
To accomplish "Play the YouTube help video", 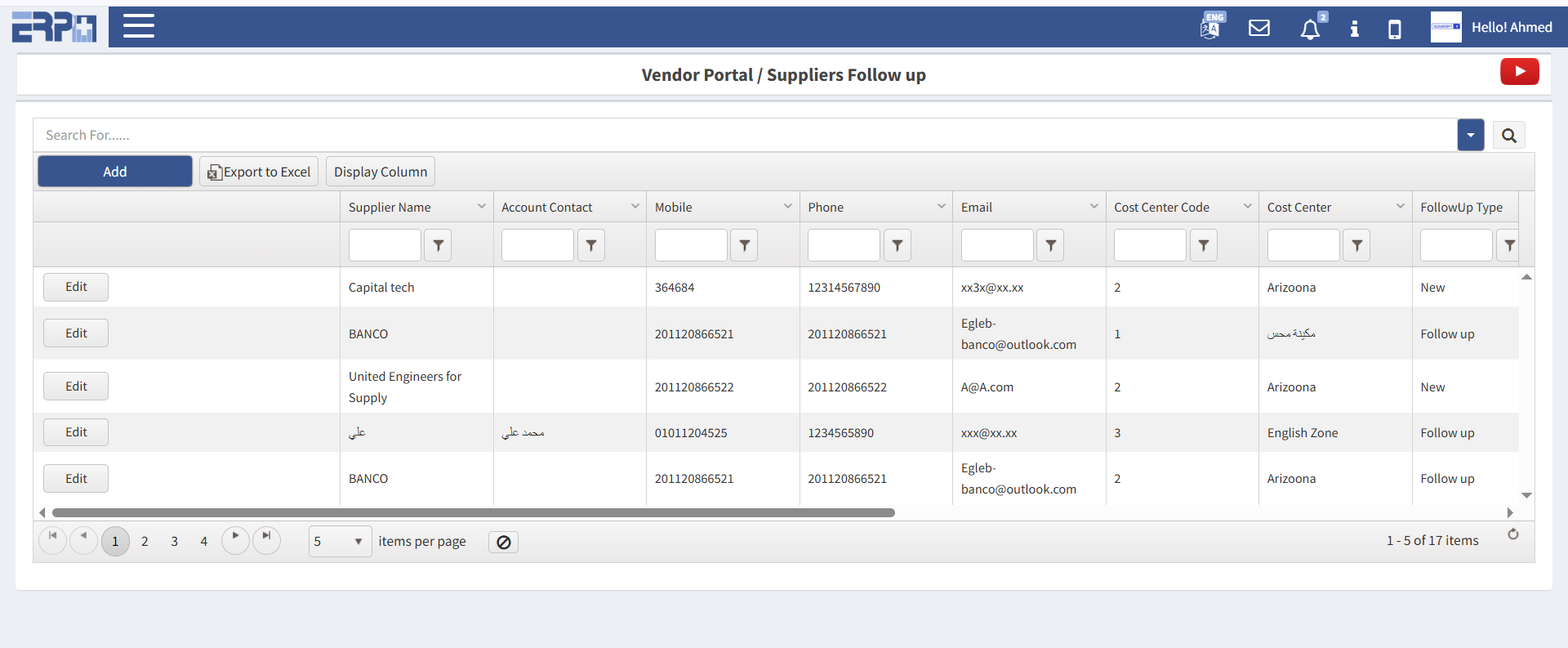I will (x=1519, y=72).
